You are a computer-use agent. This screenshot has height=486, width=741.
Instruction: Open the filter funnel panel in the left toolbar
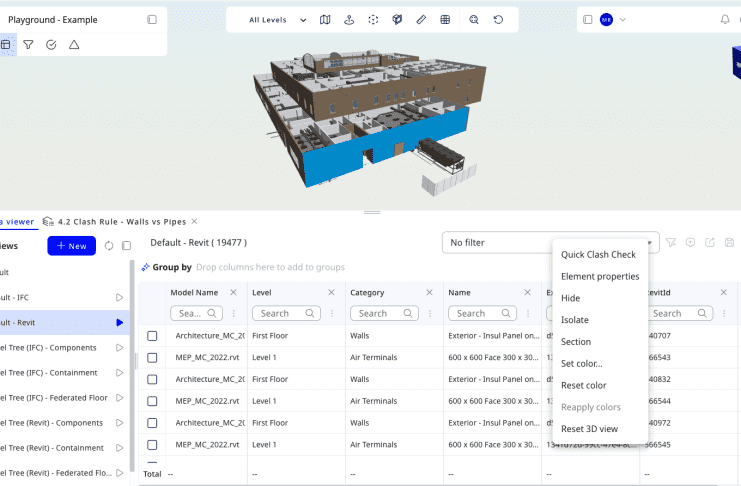click(x=28, y=45)
